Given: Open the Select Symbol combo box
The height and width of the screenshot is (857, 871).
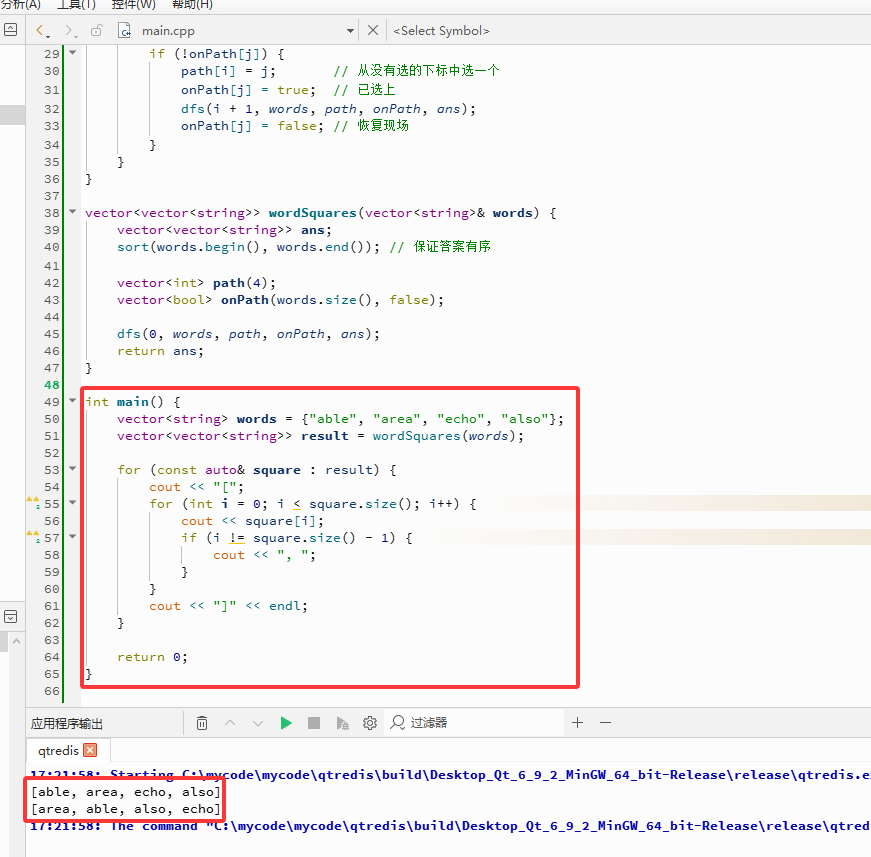Looking at the screenshot, I should [x=442, y=31].
